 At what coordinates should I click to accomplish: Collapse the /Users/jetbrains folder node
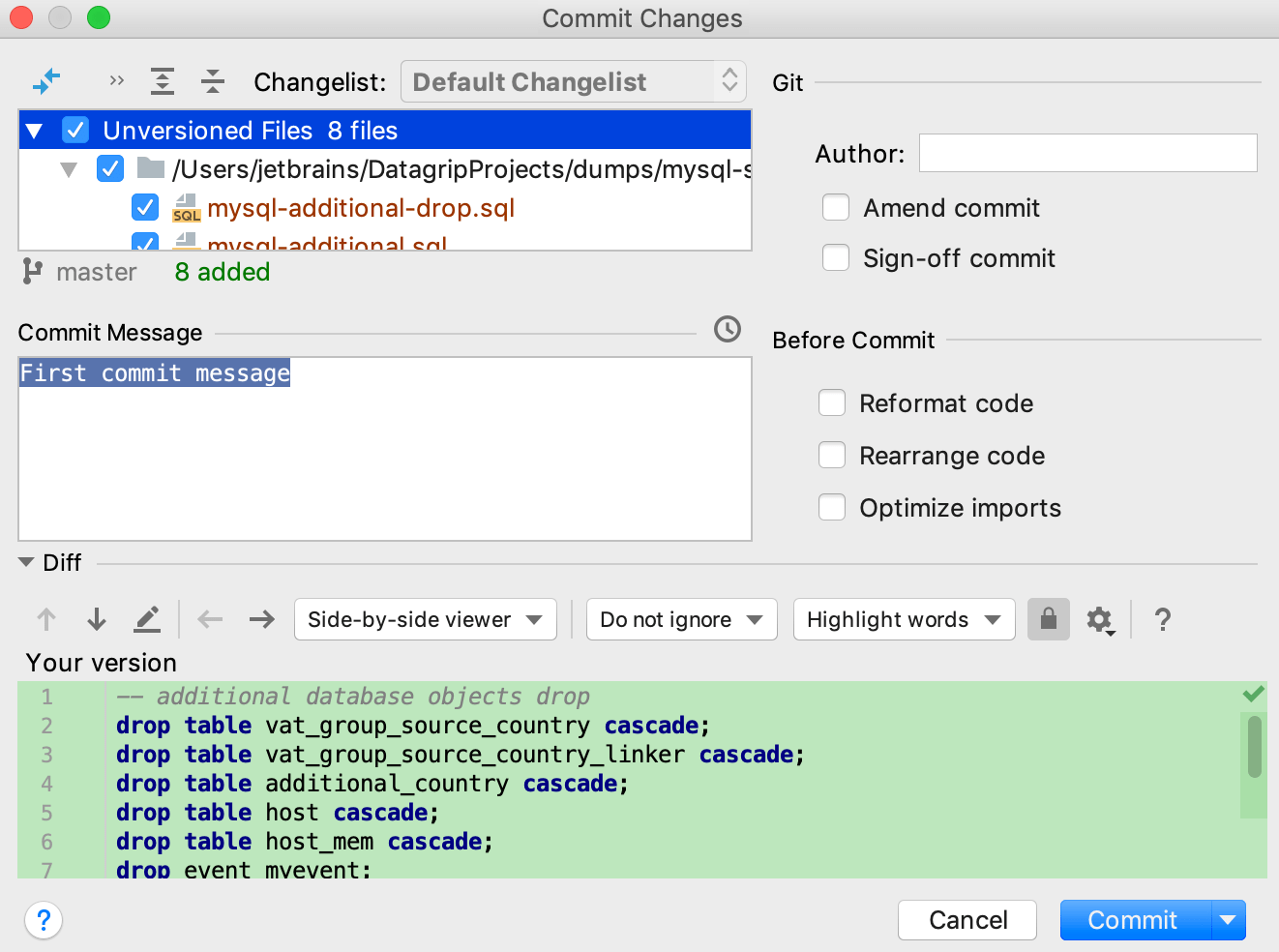coord(69,169)
